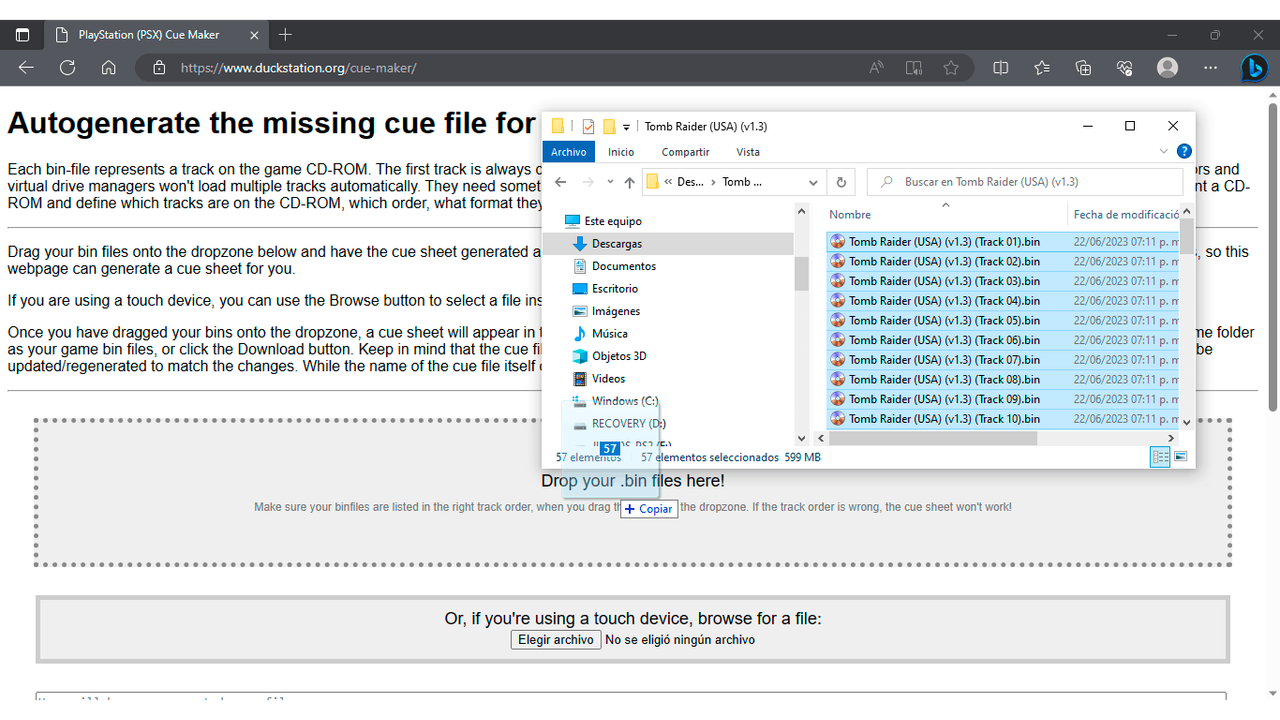This screenshot has height=720, width=1280.
Task: Open the Edge home page button
Action: tap(109, 68)
